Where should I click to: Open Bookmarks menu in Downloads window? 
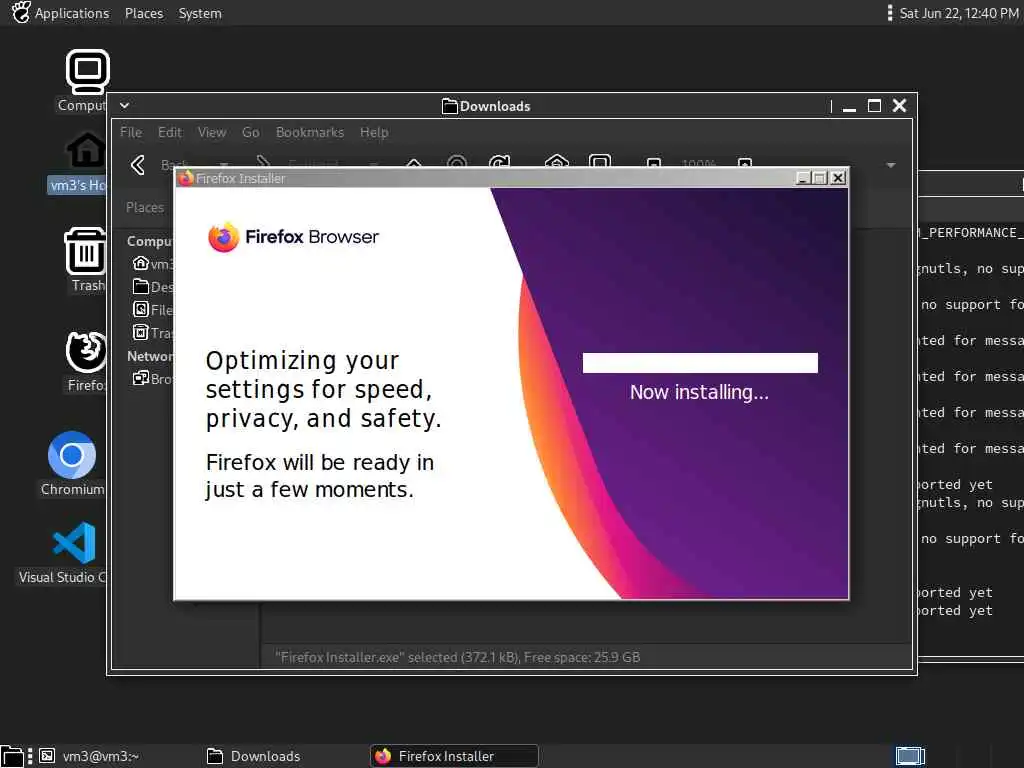(x=310, y=132)
